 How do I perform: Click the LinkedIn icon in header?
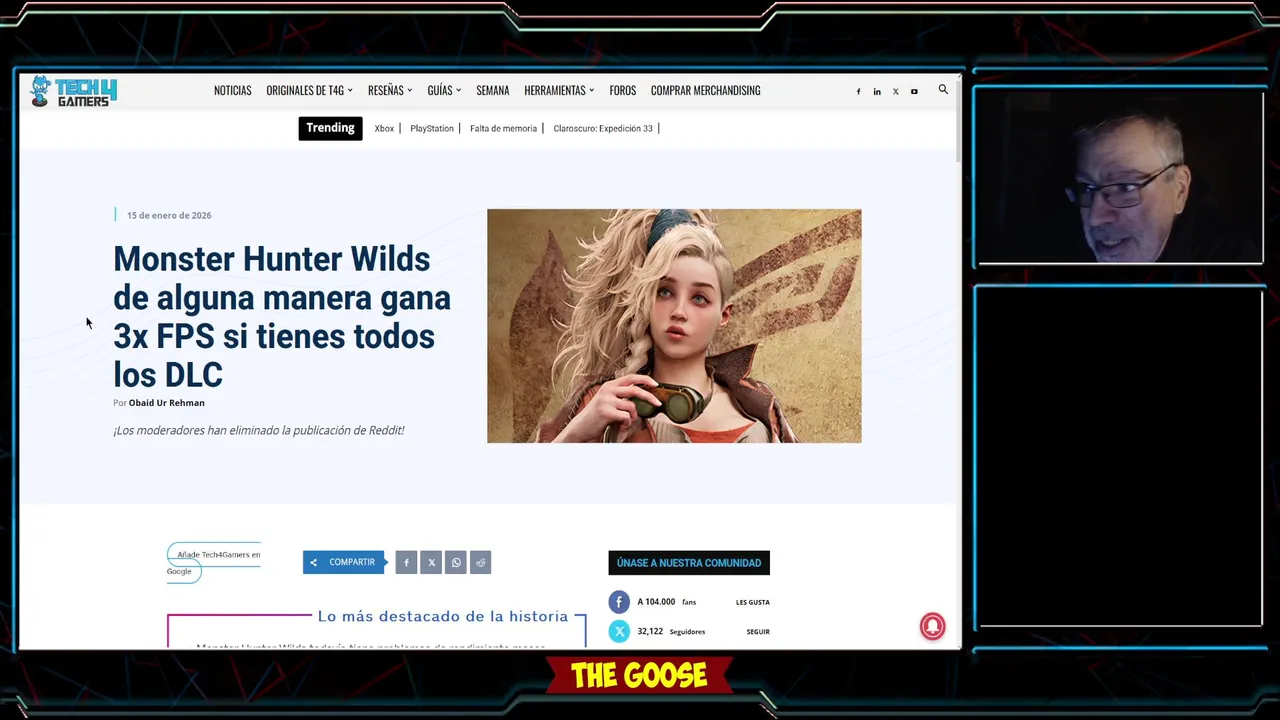(x=877, y=91)
